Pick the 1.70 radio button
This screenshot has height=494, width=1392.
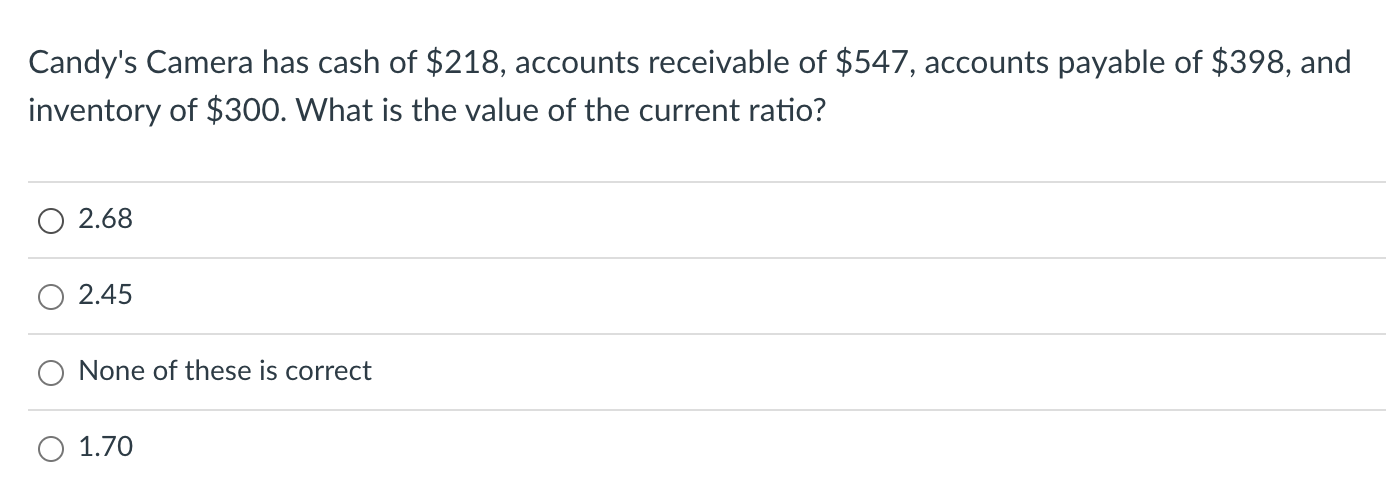(x=52, y=449)
